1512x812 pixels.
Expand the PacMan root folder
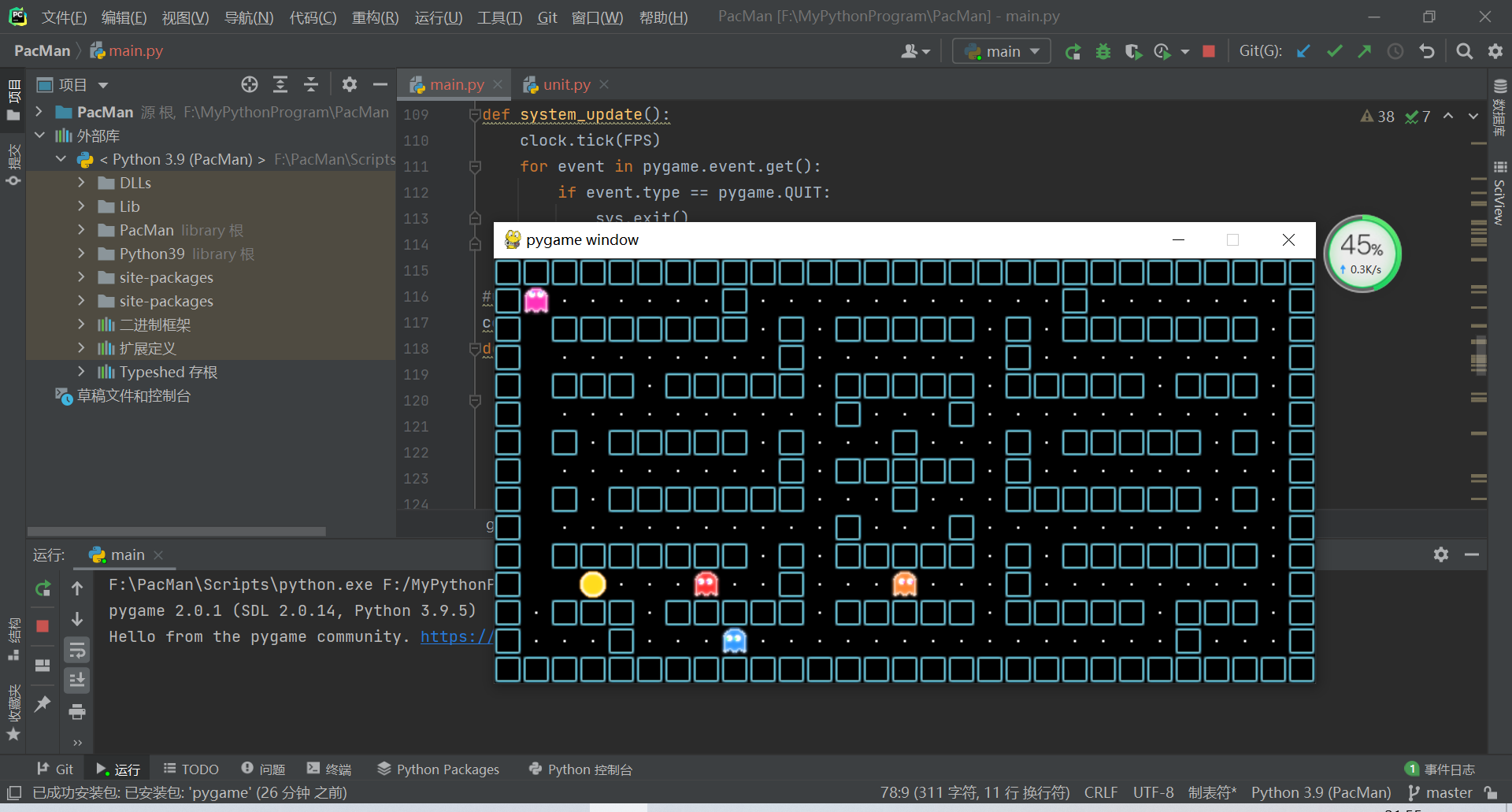[39, 112]
